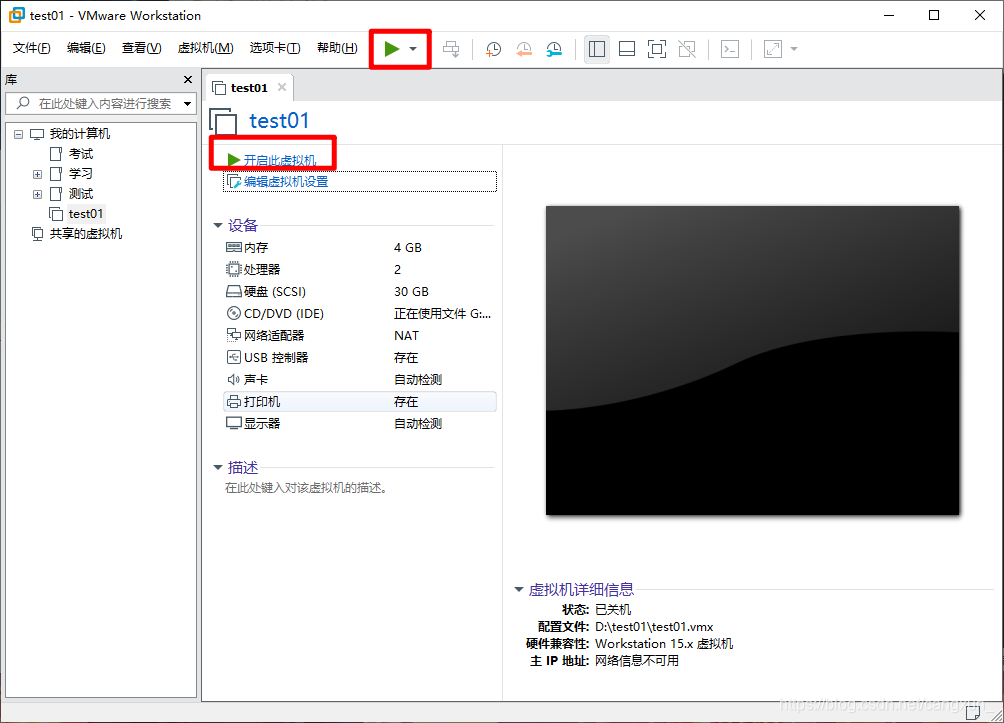
Task: Open the snapshot manager icon
Action: click(554, 49)
